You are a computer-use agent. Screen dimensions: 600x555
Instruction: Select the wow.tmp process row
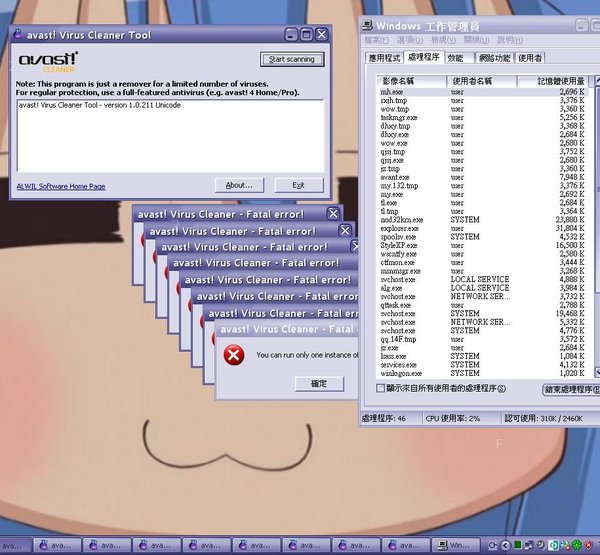point(484,109)
